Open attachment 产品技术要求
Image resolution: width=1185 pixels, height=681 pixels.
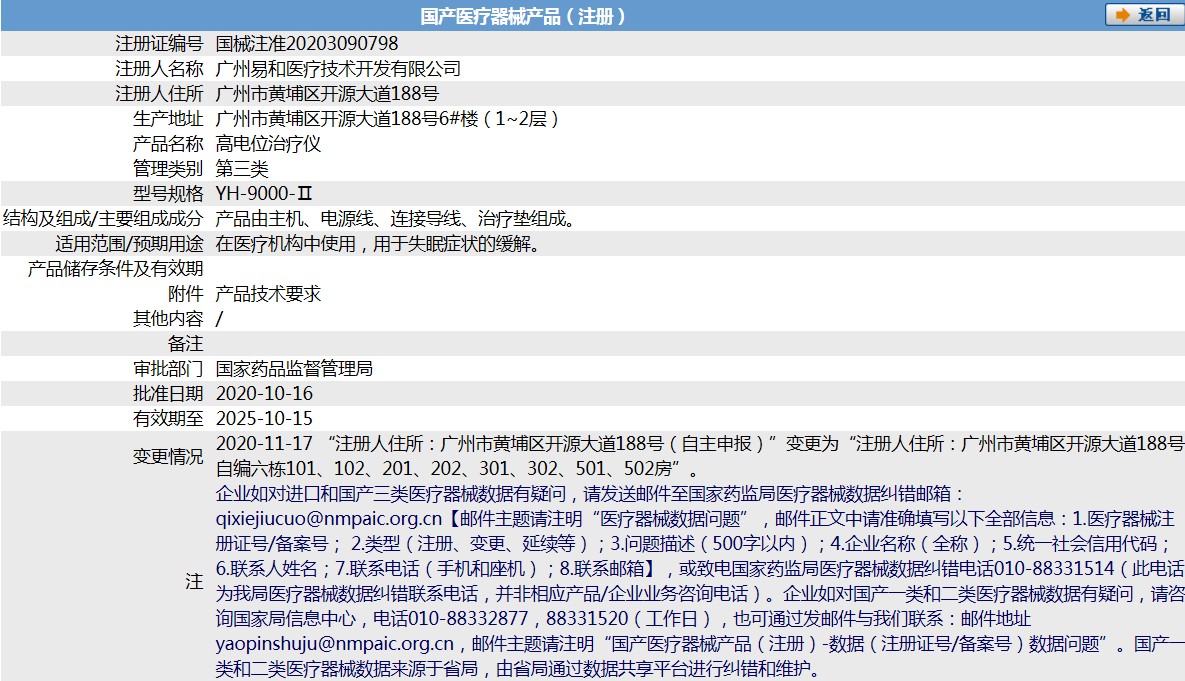pyautogui.click(x=268, y=293)
